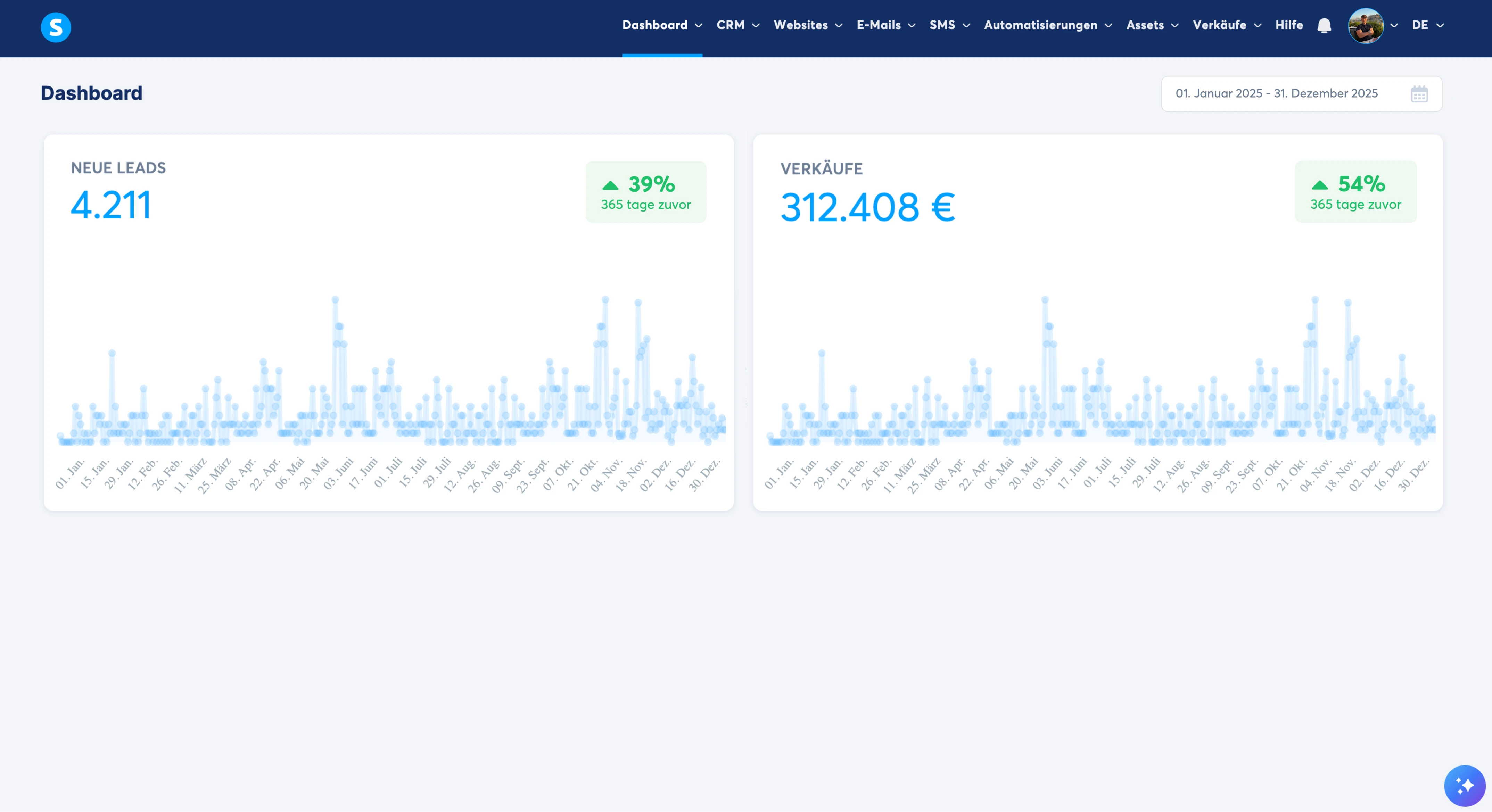Open the Assets nav item
Screen dimensions: 1492x812
point(1145,25)
